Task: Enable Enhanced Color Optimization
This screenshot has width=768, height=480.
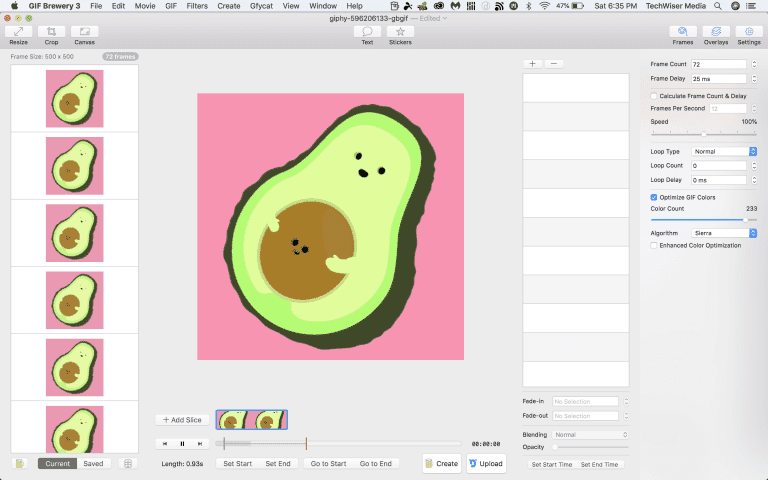Action: point(654,245)
